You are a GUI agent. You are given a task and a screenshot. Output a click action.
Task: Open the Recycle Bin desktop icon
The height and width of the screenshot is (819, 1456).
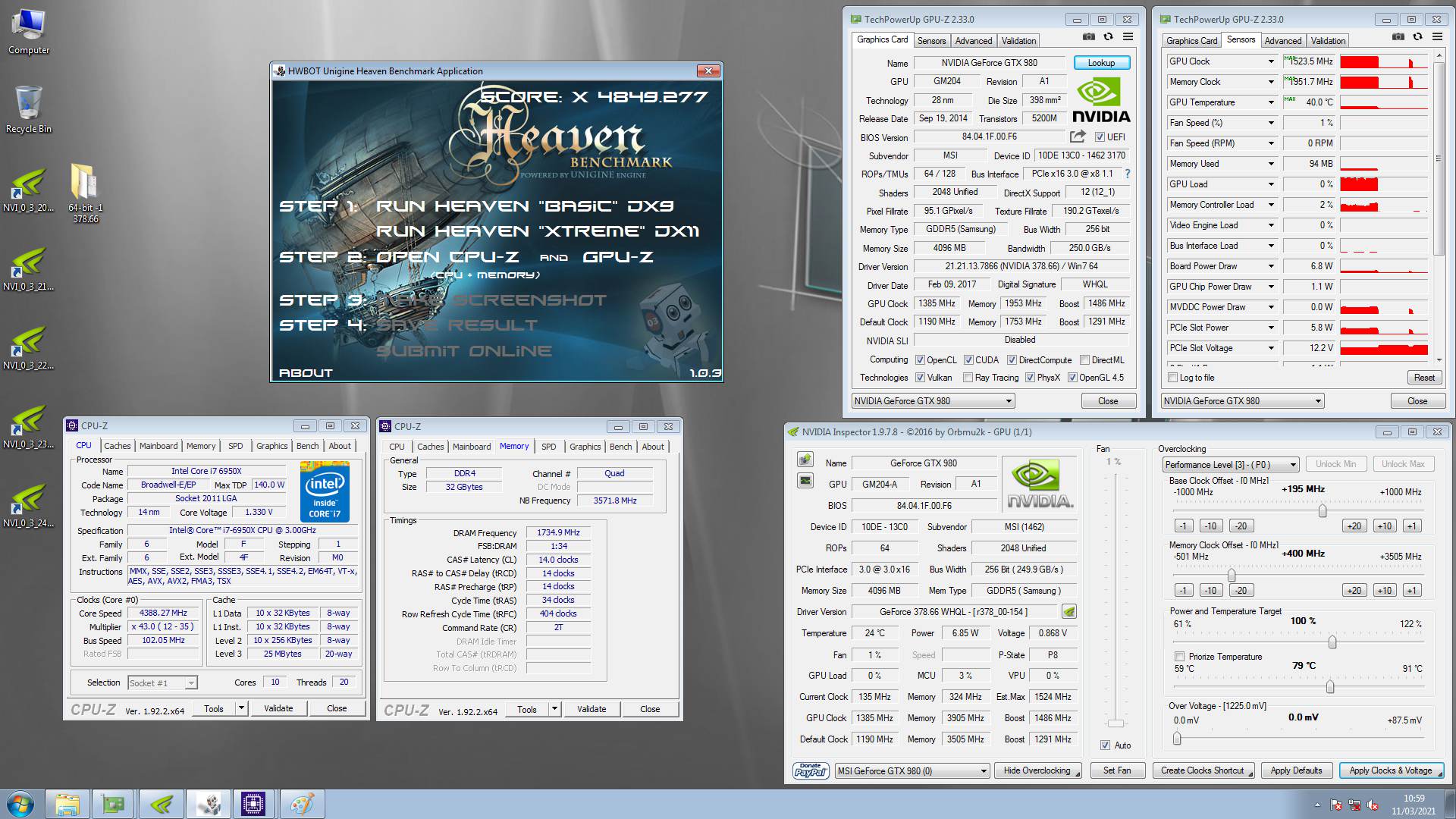(x=29, y=109)
